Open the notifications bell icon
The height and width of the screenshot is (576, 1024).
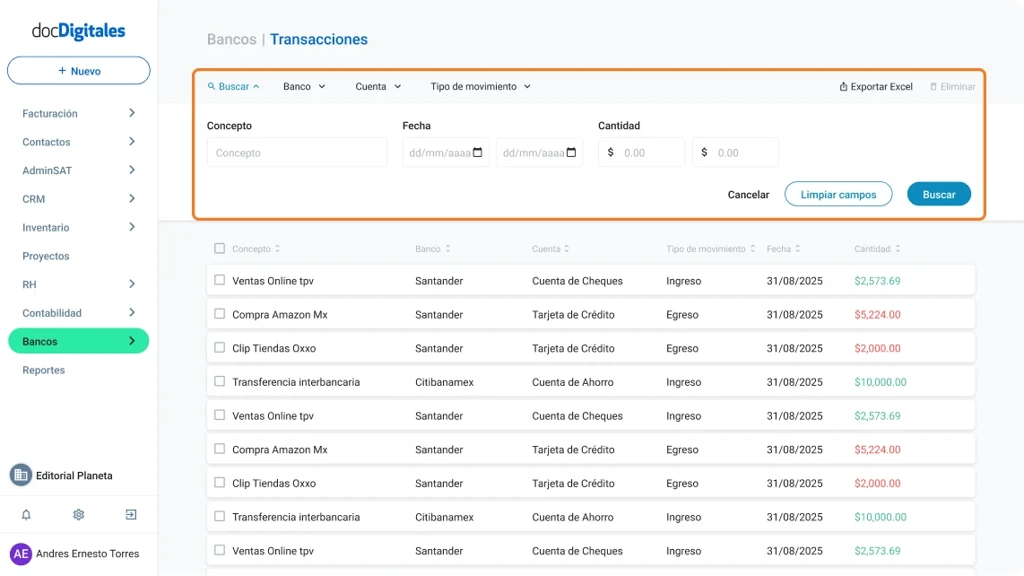pyautogui.click(x=28, y=514)
